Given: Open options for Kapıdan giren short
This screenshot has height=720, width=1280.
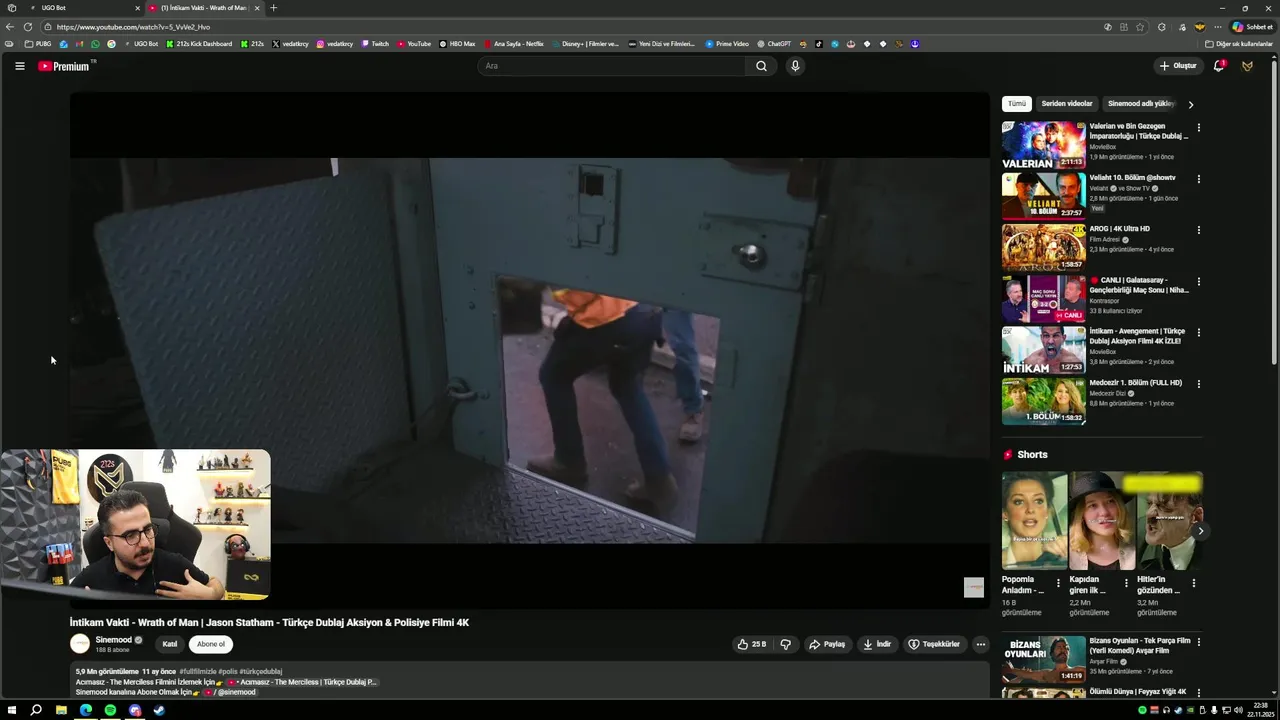Looking at the screenshot, I should [x=1126, y=583].
